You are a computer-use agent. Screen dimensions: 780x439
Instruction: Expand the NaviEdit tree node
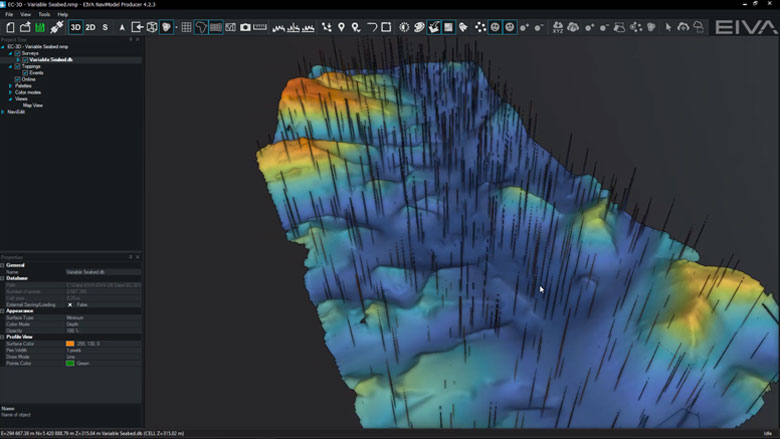[x=3, y=112]
